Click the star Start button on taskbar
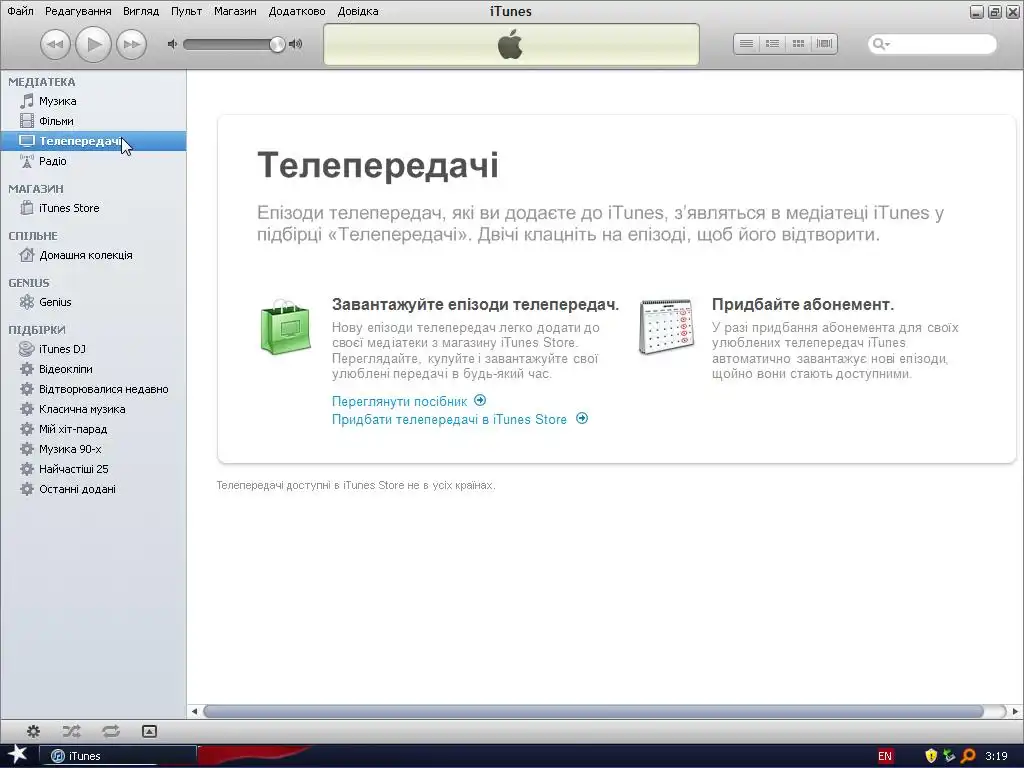The width and height of the screenshot is (1024, 768). (x=17, y=756)
